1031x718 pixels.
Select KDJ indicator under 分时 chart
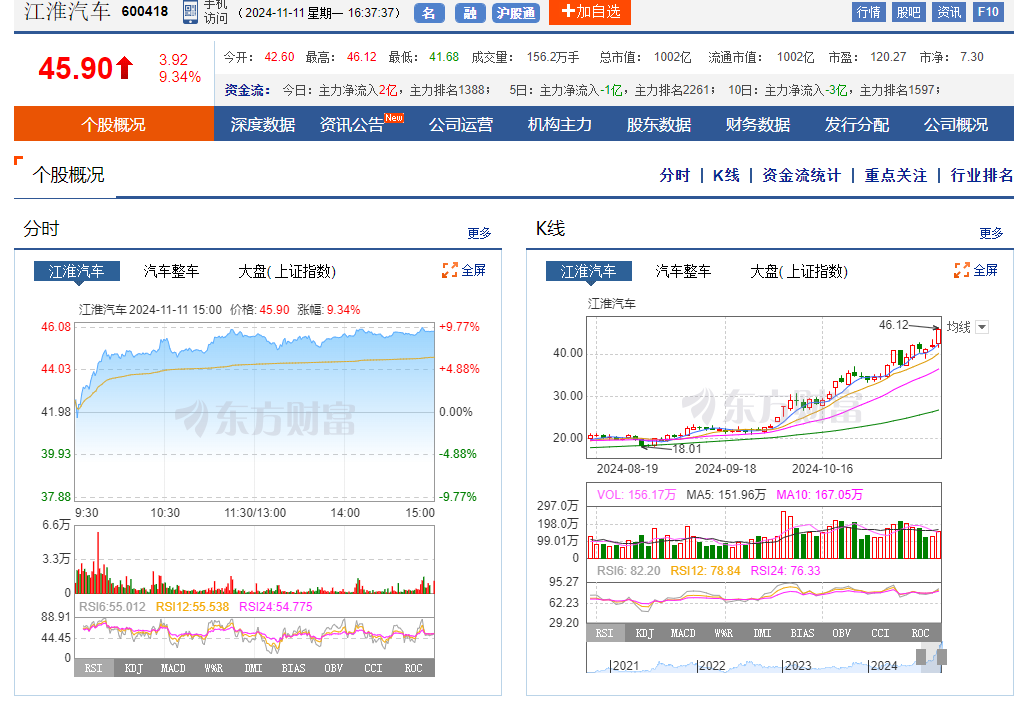tap(133, 668)
